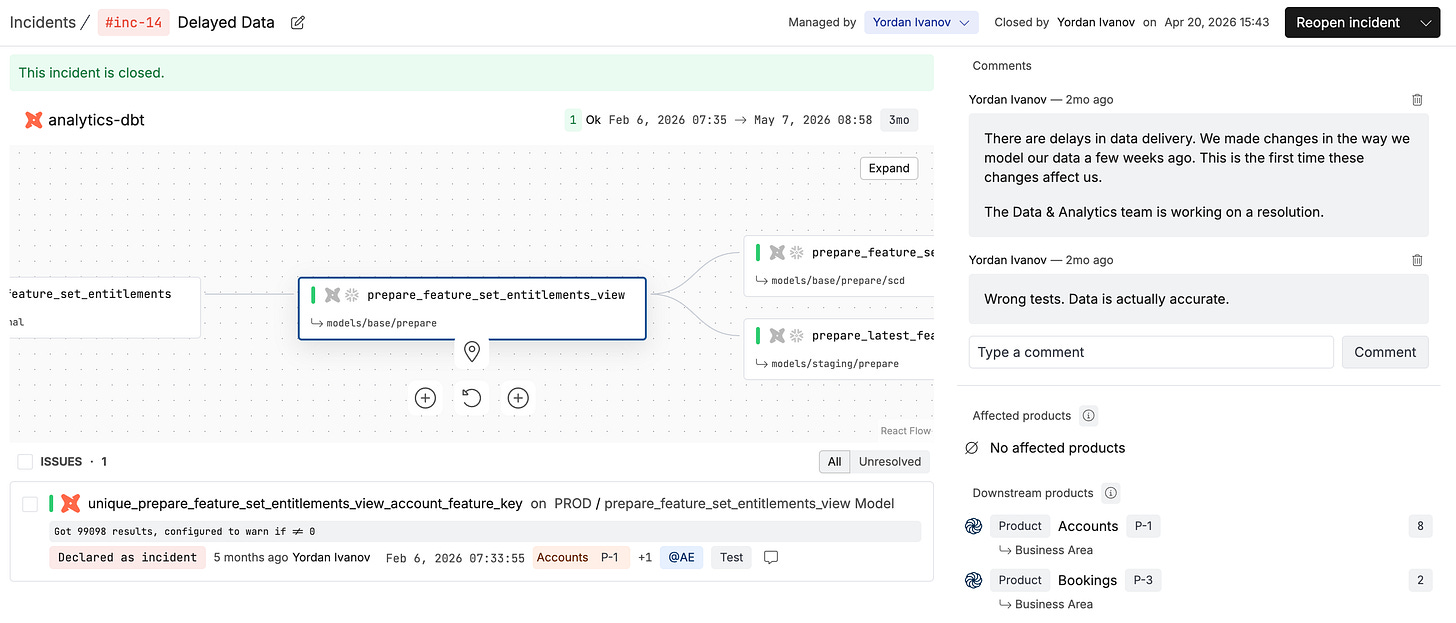The image size is (1456, 623).
Task: Click the @AE owner tag
Action: coord(681,557)
